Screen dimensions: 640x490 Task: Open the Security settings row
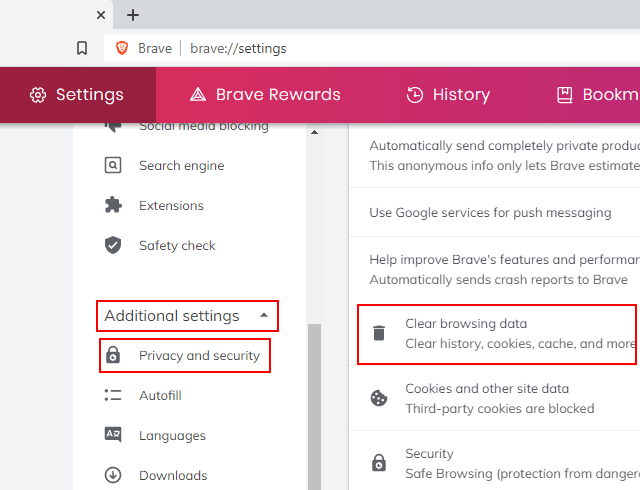point(495,463)
